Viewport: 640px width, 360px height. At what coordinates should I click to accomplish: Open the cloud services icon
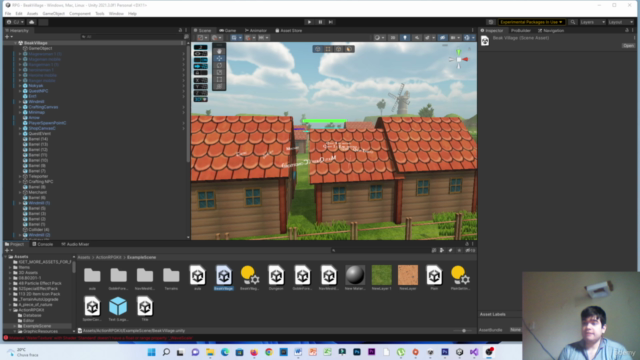click(31, 22)
